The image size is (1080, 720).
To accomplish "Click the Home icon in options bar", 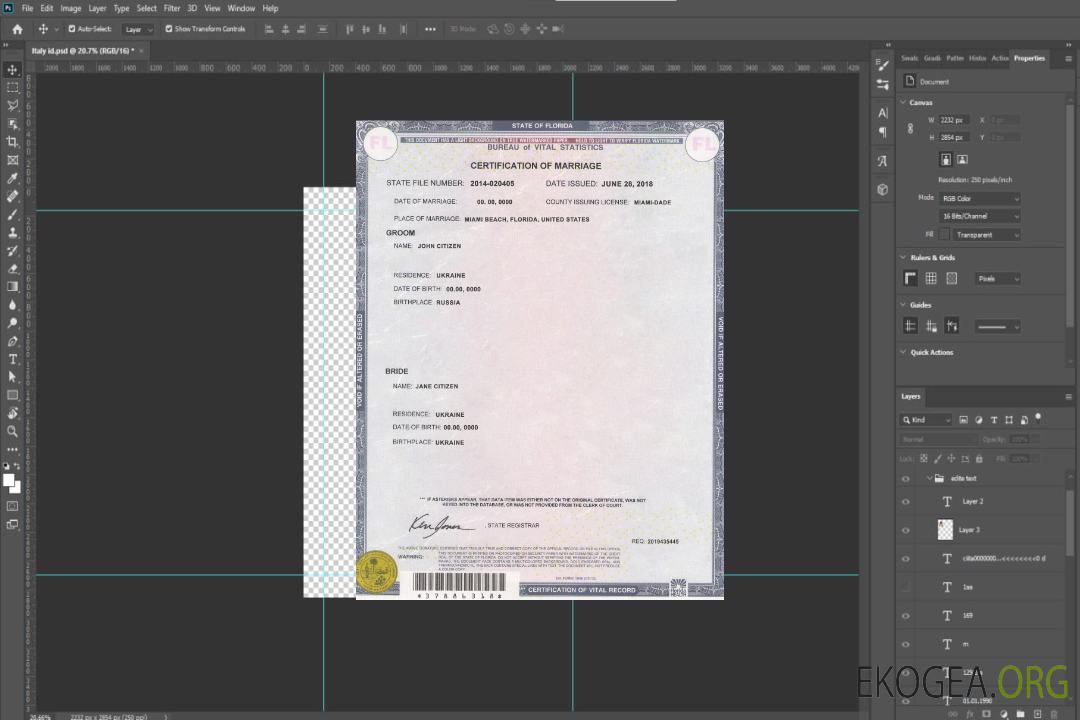I will point(17,29).
